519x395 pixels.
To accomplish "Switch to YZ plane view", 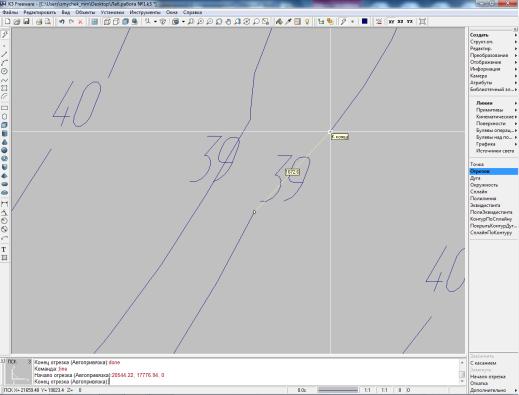I will point(410,22).
